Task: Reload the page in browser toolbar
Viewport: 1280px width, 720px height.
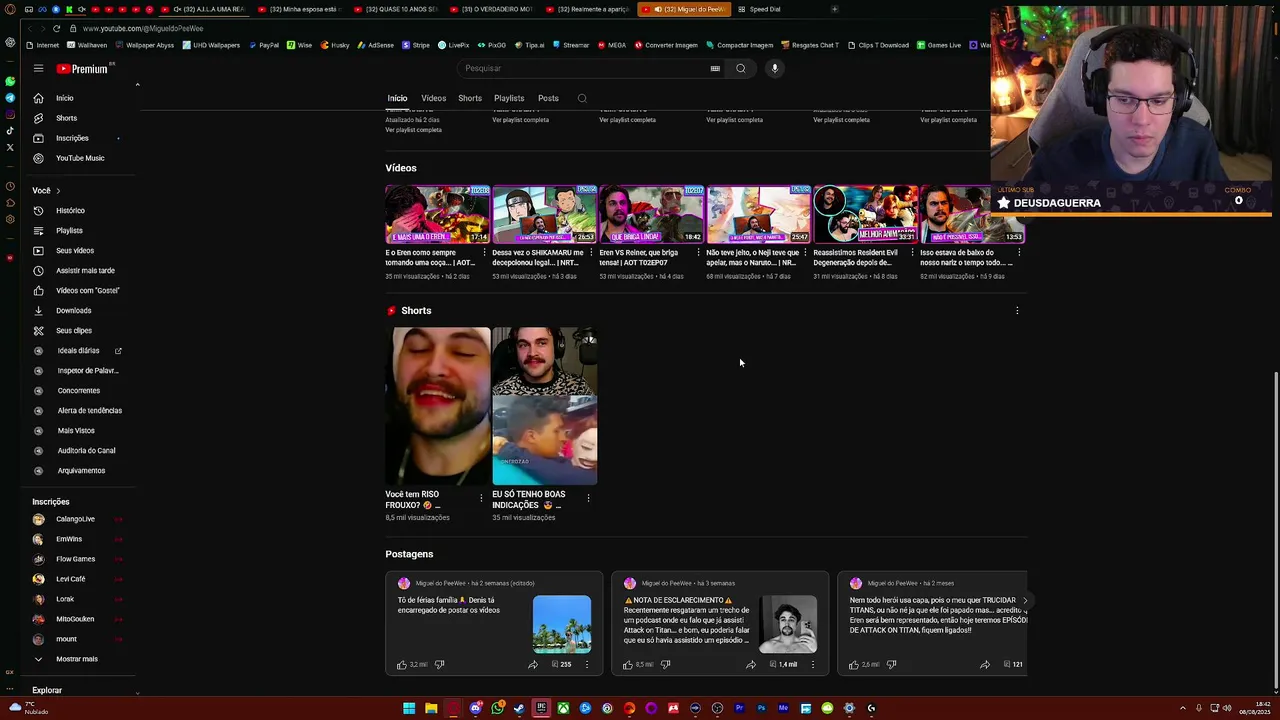Action: pyautogui.click(x=57, y=28)
